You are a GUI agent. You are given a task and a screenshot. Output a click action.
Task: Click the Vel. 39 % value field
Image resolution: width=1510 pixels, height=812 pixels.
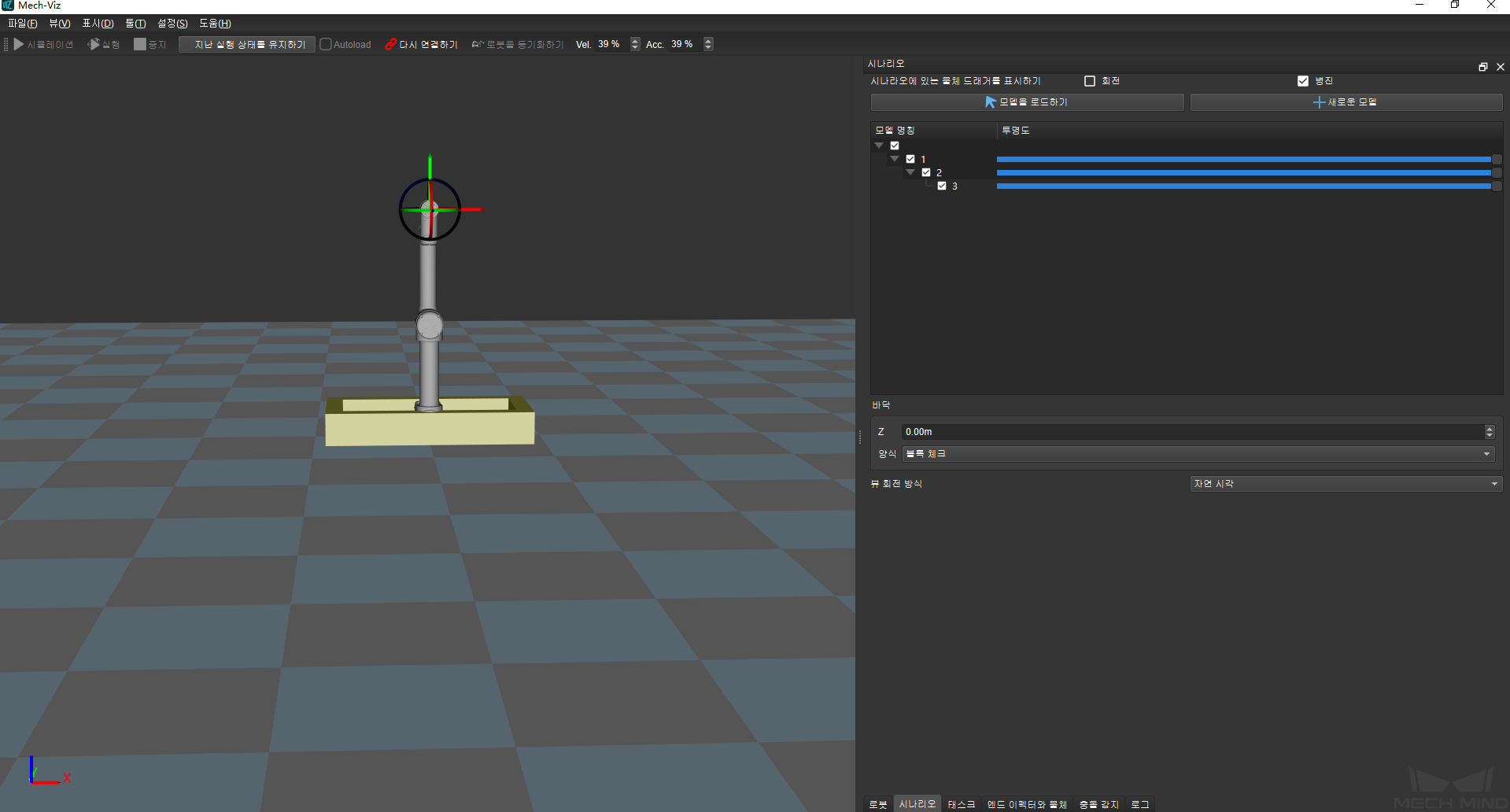[x=611, y=45]
